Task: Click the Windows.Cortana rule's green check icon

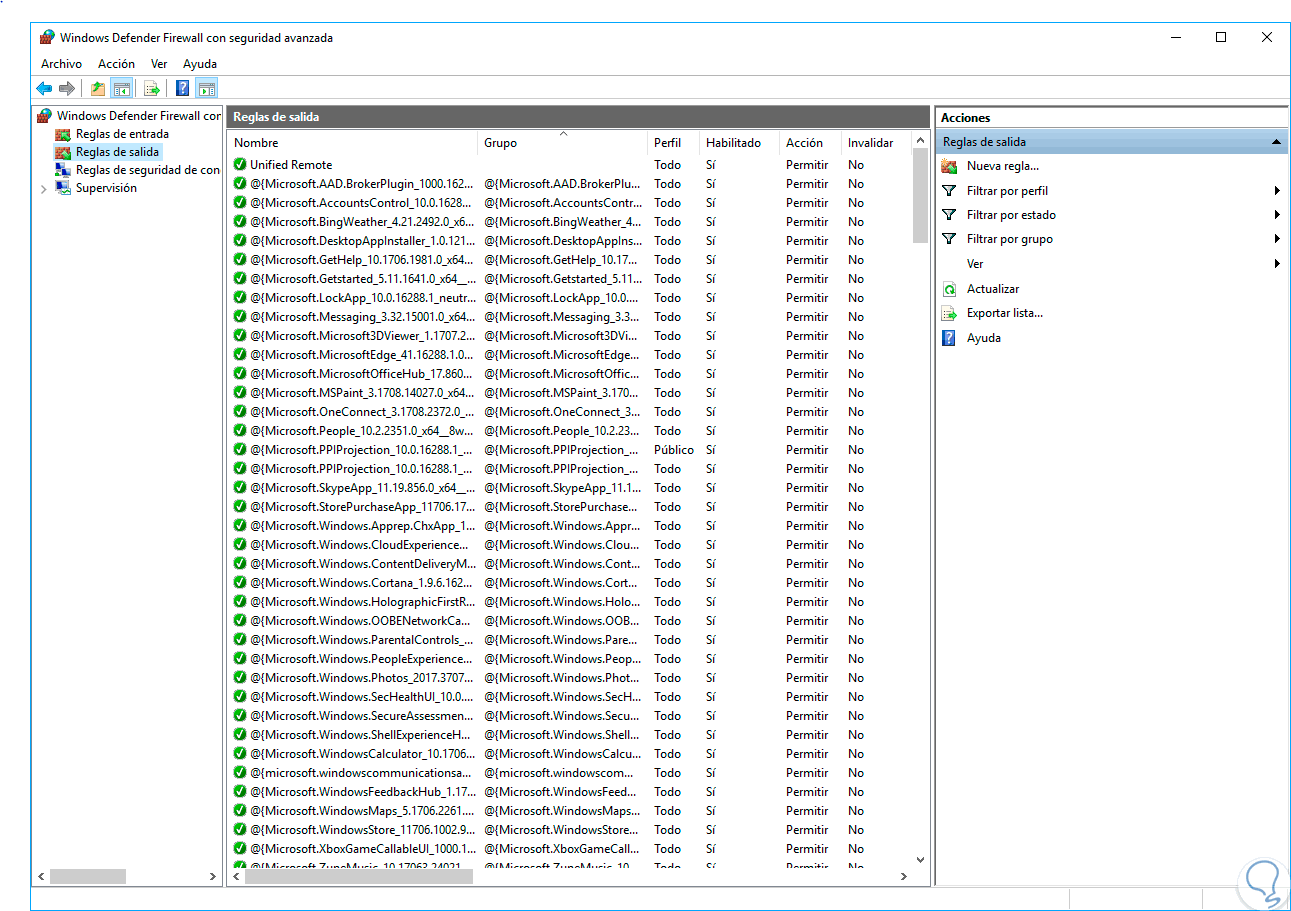Action: (x=240, y=582)
